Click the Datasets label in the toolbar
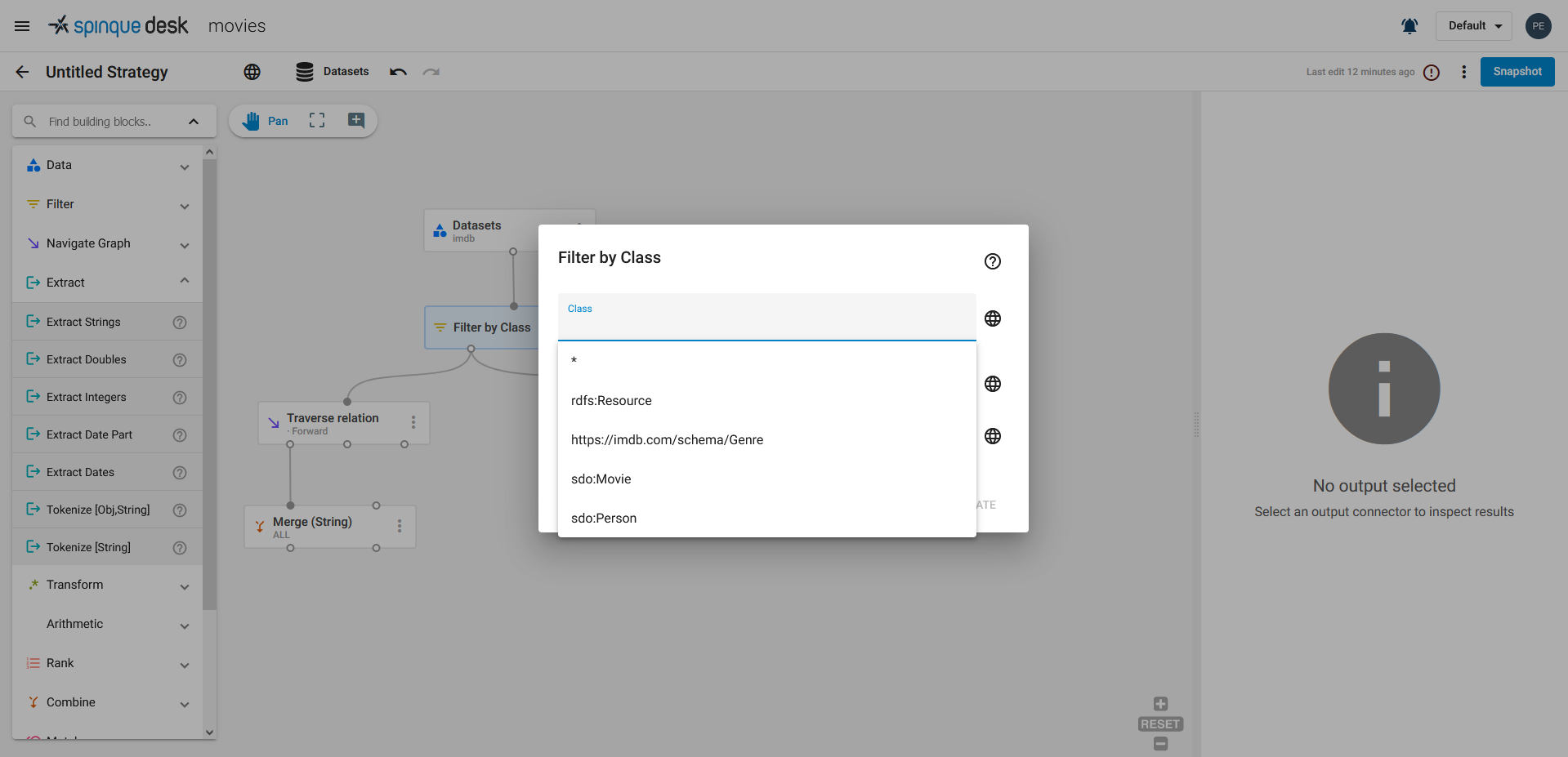This screenshot has width=1568, height=757. [x=346, y=72]
